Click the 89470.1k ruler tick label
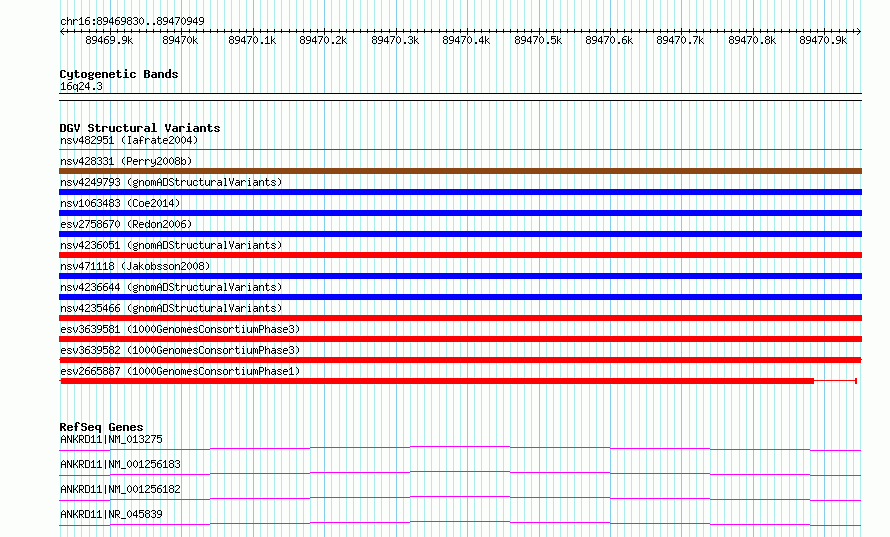The height and width of the screenshot is (537, 890). [252, 40]
